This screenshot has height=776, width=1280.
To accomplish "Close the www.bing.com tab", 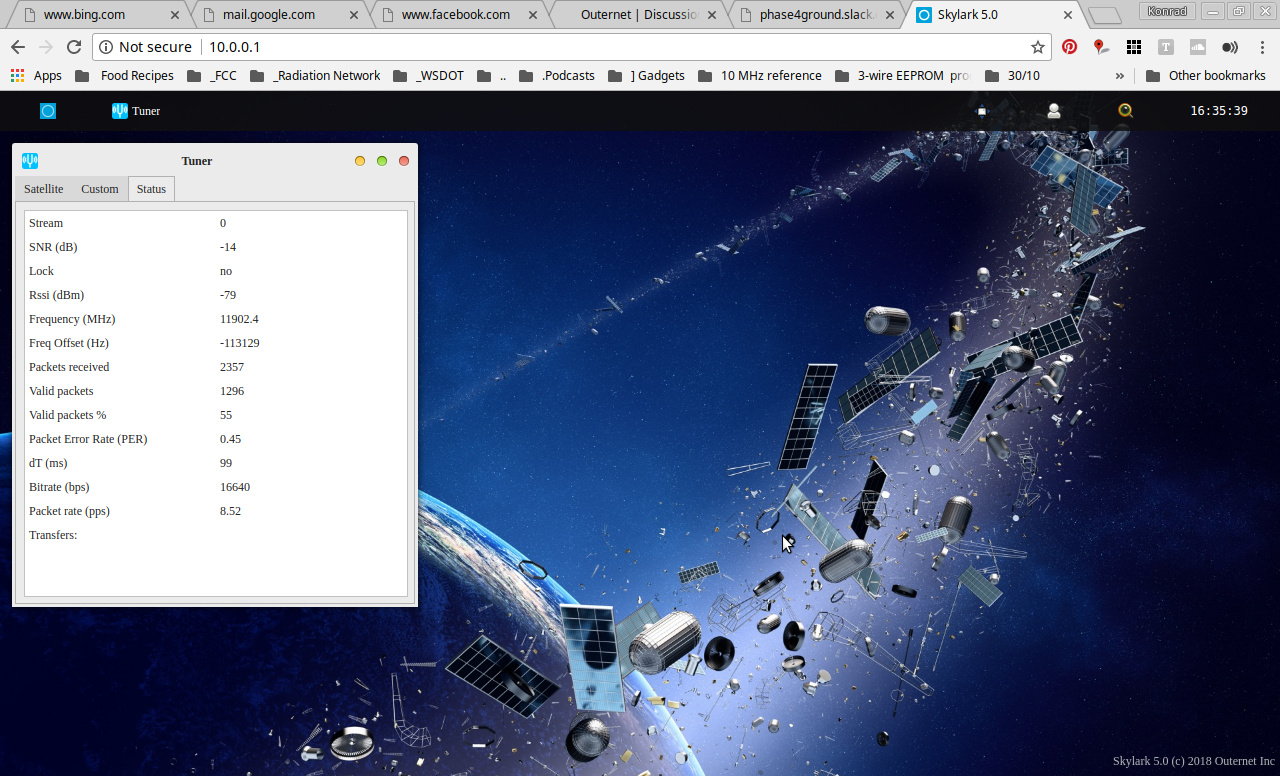I will [173, 15].
